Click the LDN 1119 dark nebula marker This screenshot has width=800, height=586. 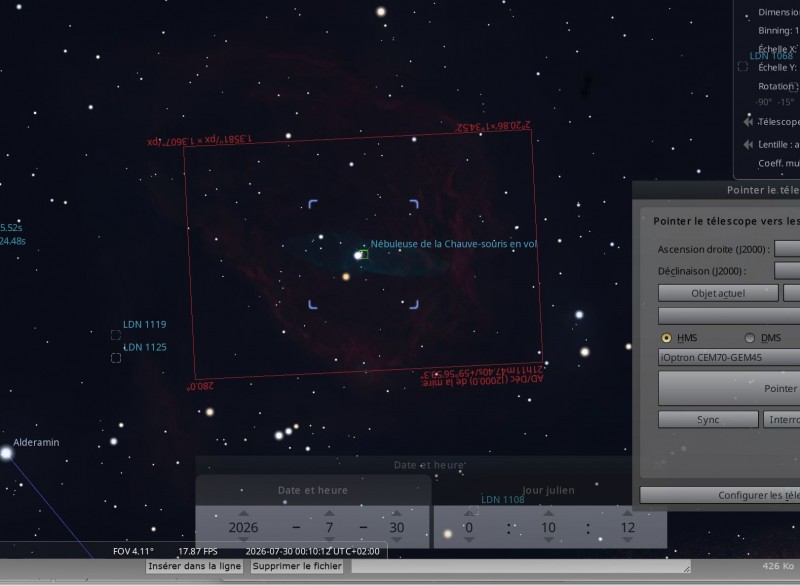tap(116, 335)
